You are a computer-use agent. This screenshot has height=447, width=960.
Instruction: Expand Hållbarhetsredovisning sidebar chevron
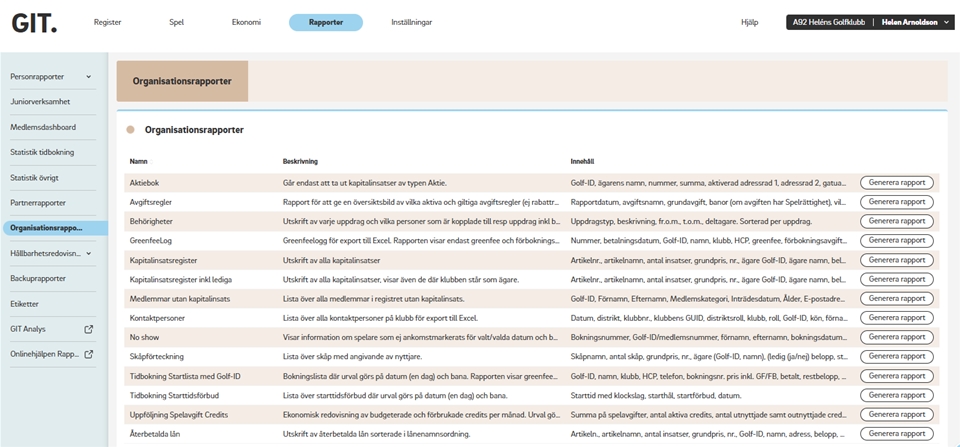pos(89,254)
